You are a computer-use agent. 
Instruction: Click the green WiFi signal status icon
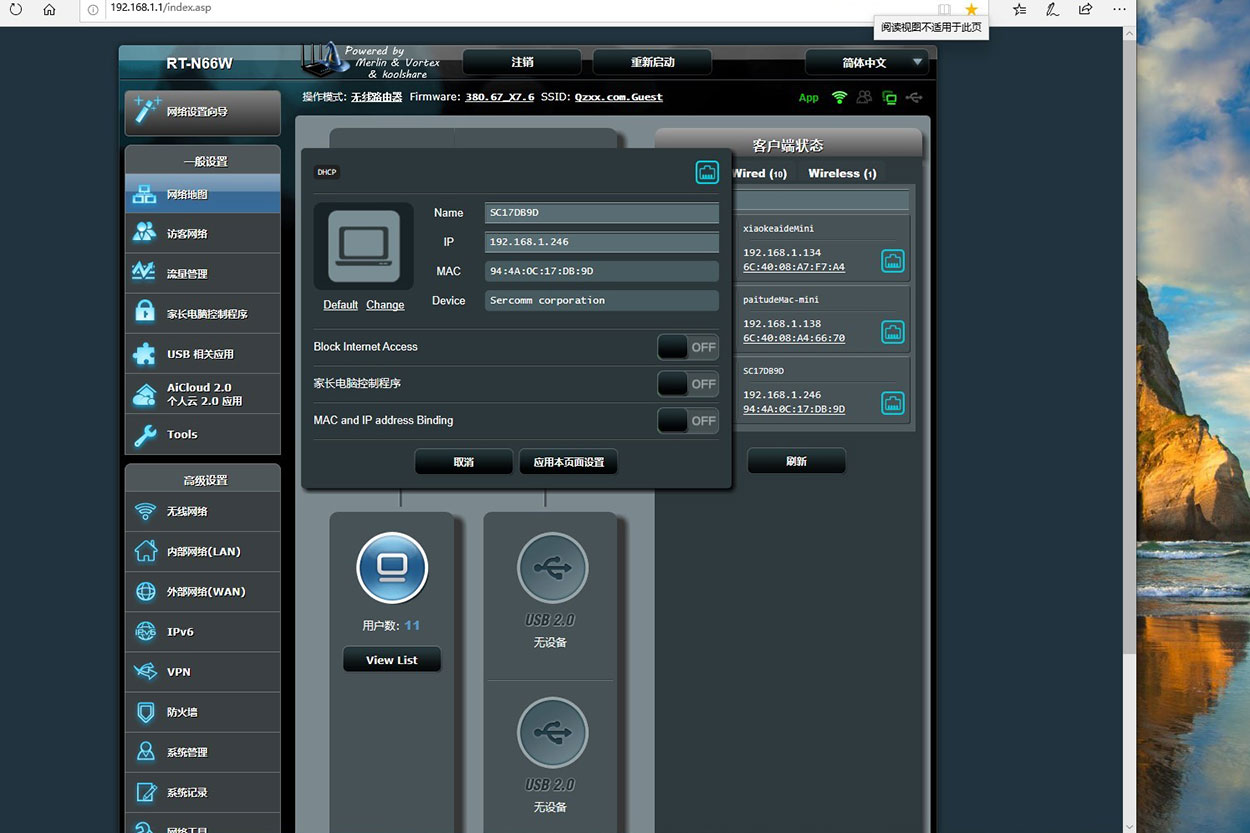pyautogui.click(x=839, y=98)
